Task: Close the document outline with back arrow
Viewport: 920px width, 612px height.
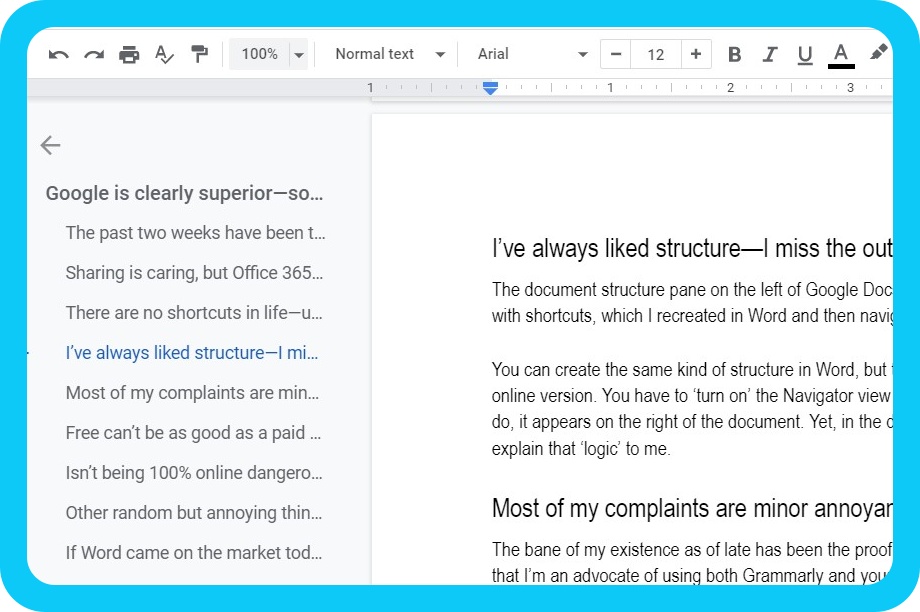Action: (50, 145)
